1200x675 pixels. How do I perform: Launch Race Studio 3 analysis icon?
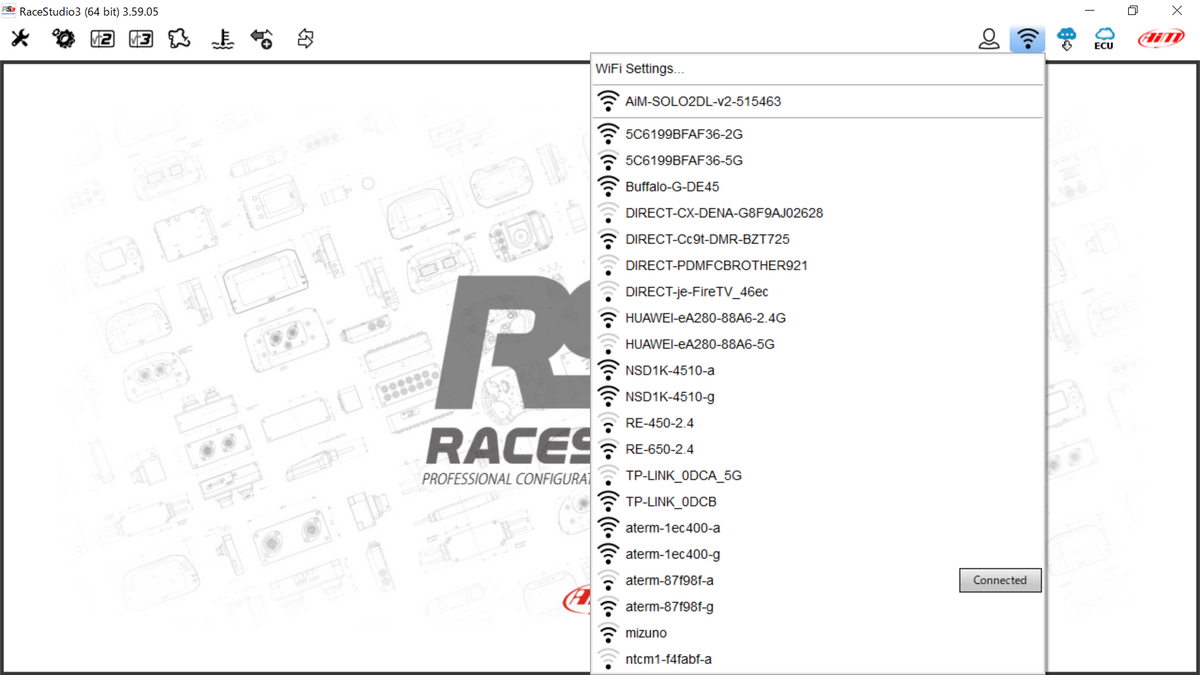[141, 39]
